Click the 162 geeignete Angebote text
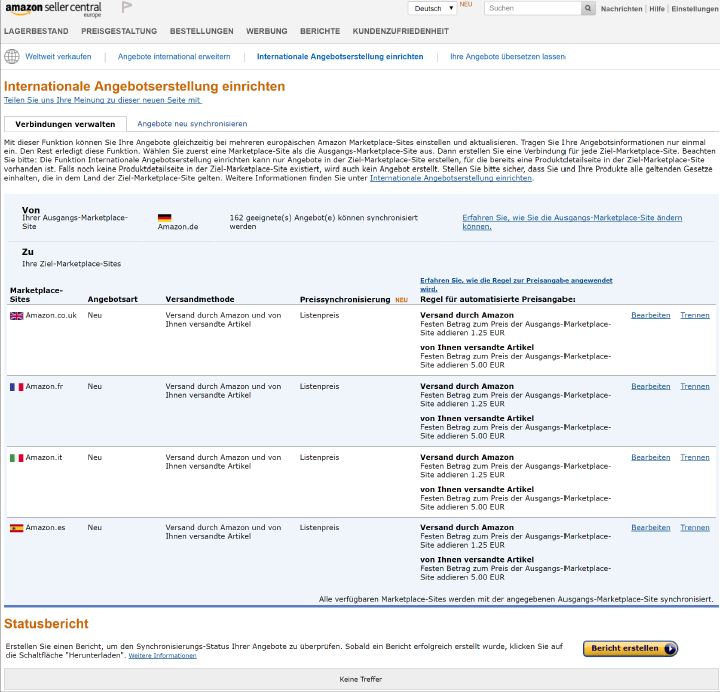Viewport: 720px width, 692px height. tap(324, 222)
